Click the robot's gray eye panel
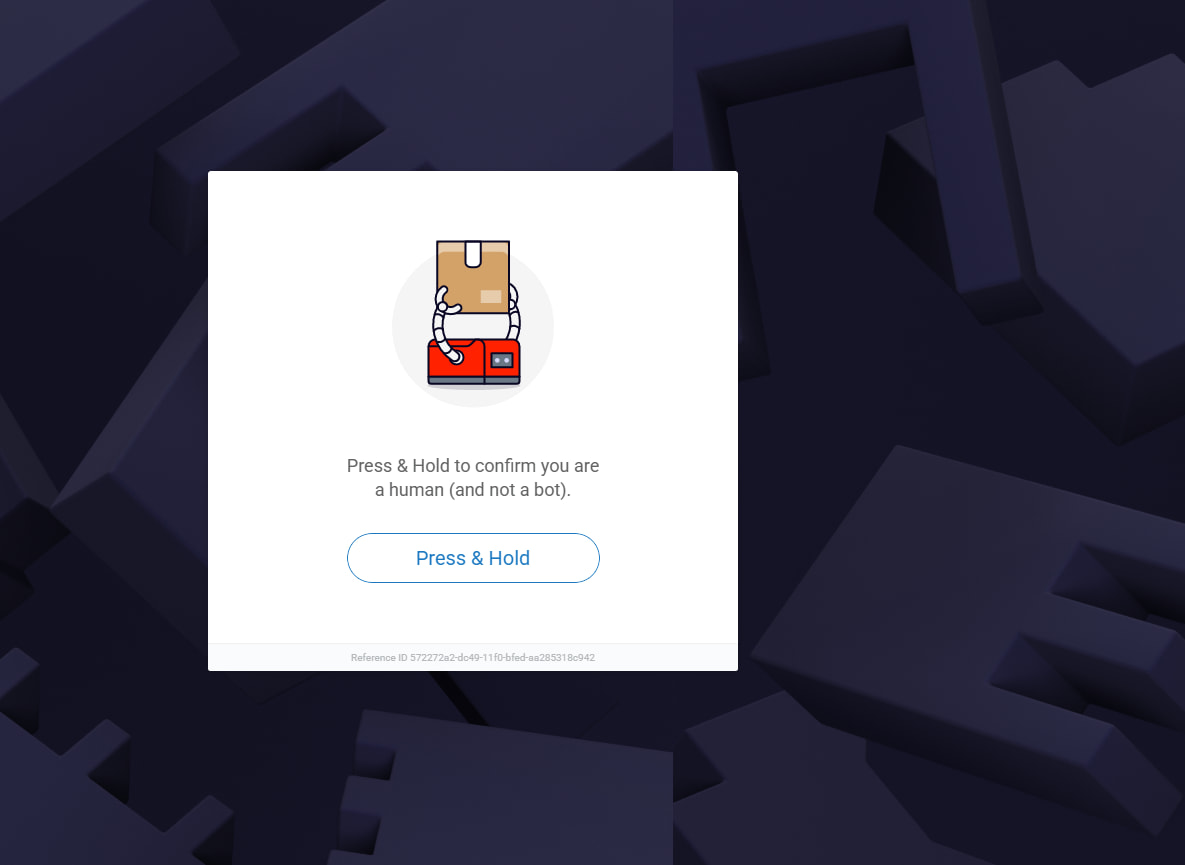Screen dimensions: 1185x865 (x=502, y=360)
